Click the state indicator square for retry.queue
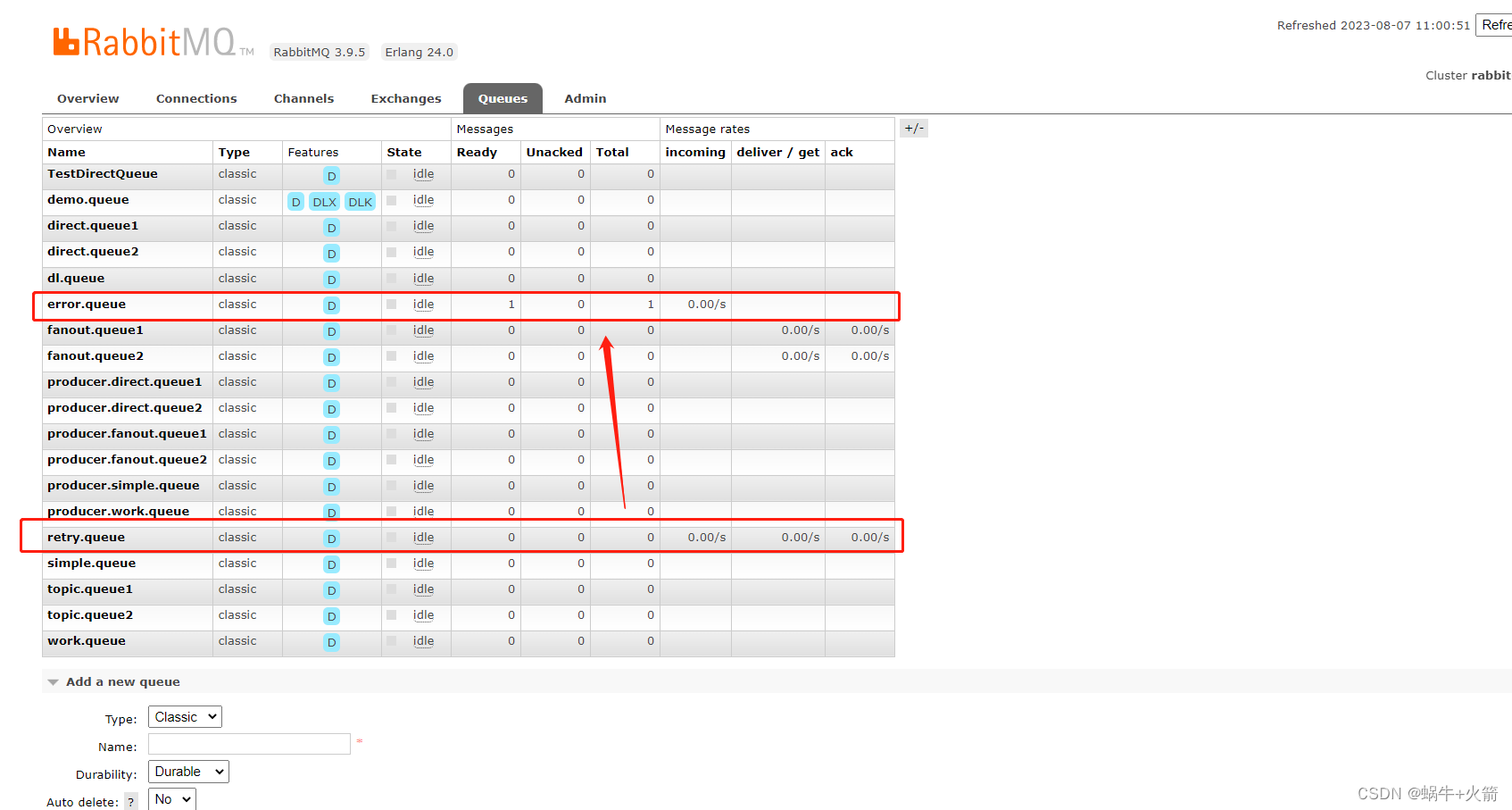Viewport: 1512px width, 810px height. pos(391,538)
